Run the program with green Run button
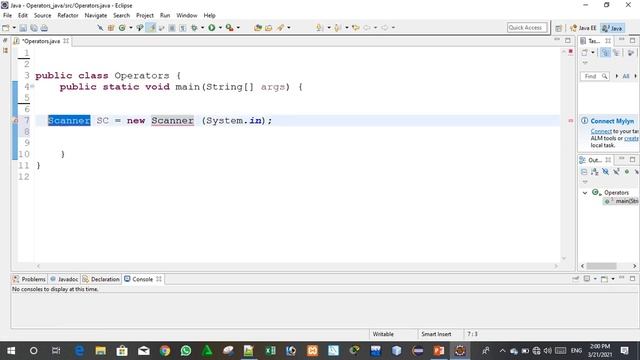The image size is (640, 360). pyautogui.click(x=212, y=28)
